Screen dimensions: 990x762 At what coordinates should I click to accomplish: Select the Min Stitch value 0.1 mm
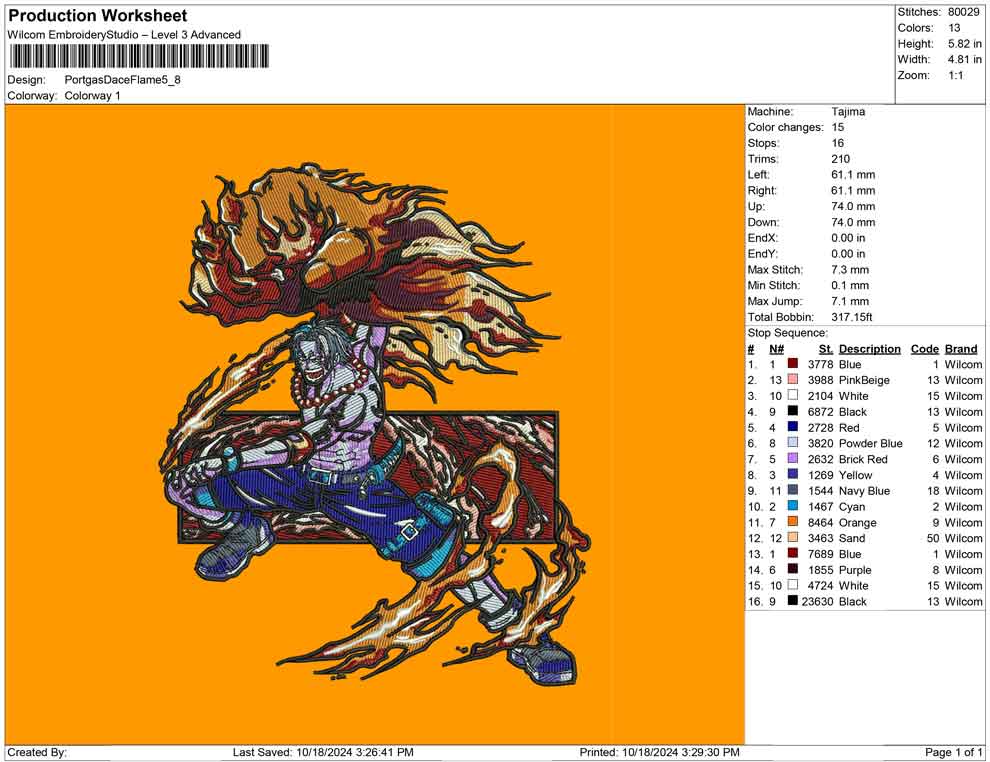850,285
